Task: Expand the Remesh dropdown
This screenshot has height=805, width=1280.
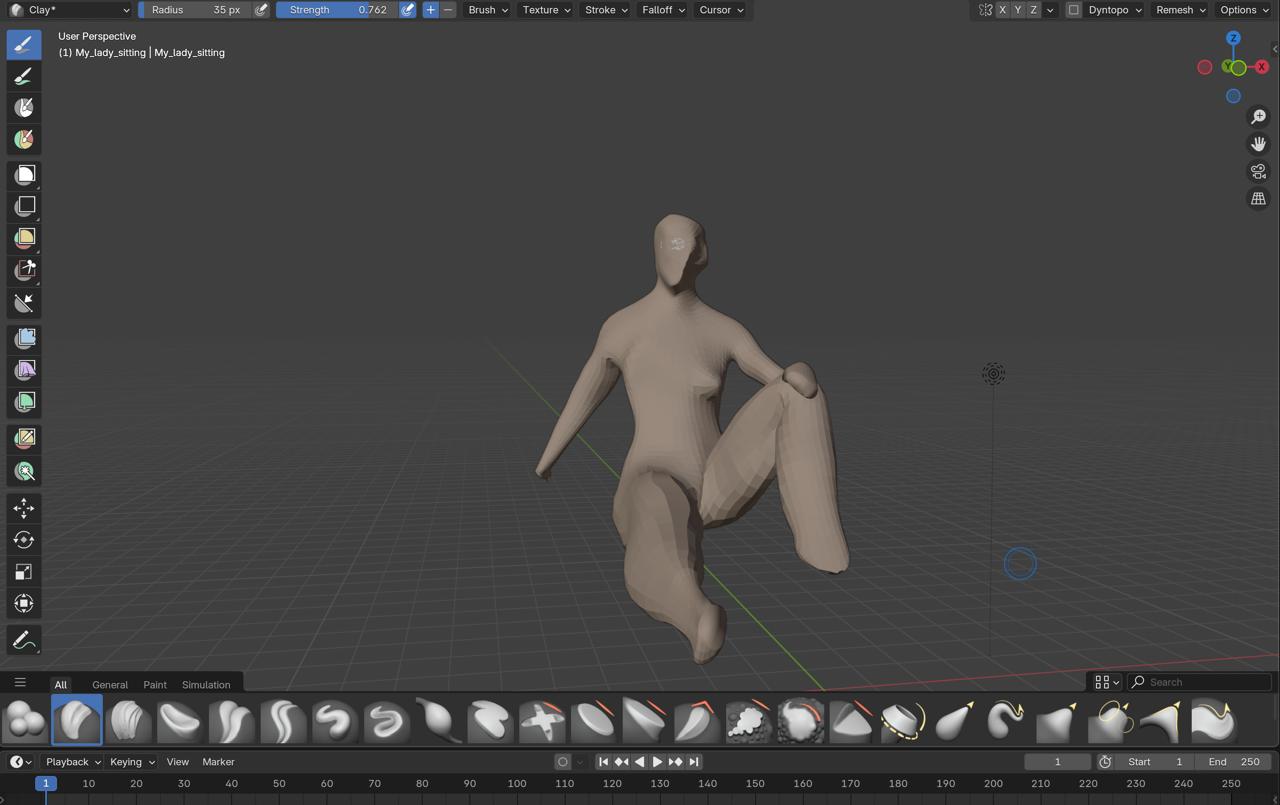Action: click(x=1180, y=10)
